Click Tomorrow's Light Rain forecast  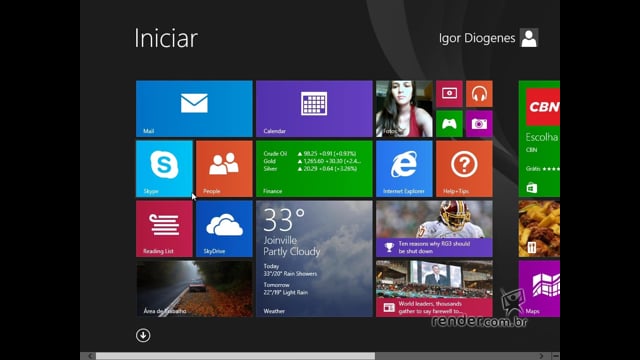coord(286,289)
